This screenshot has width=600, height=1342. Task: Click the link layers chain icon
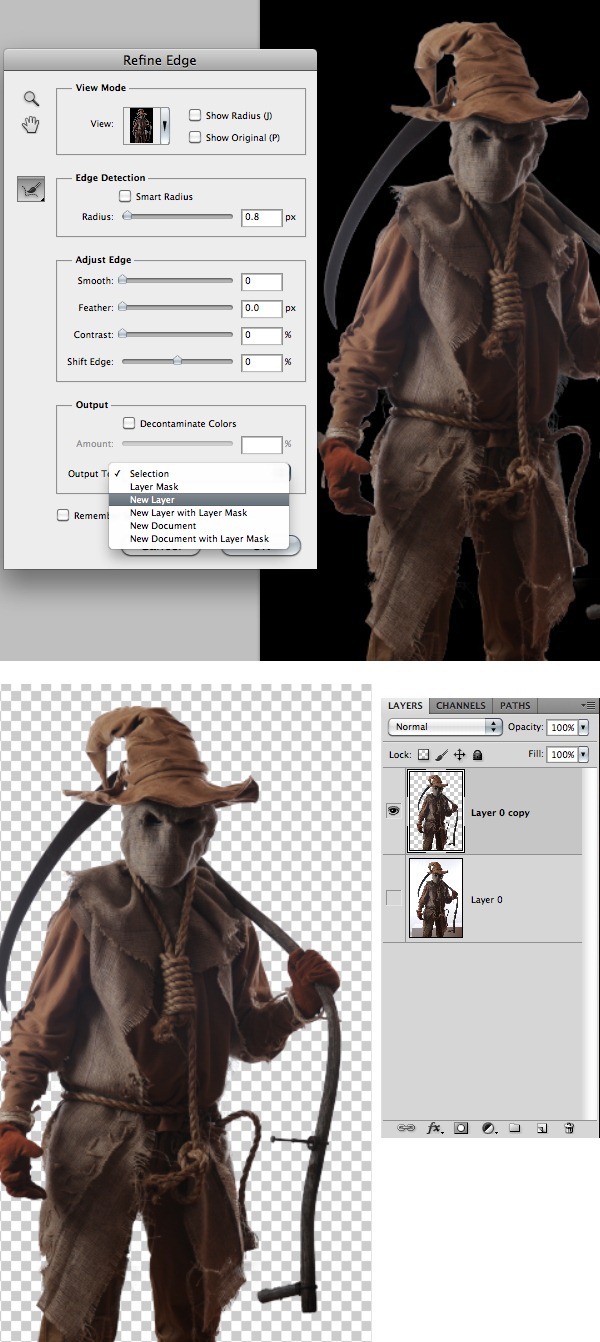pos(406,1127)
